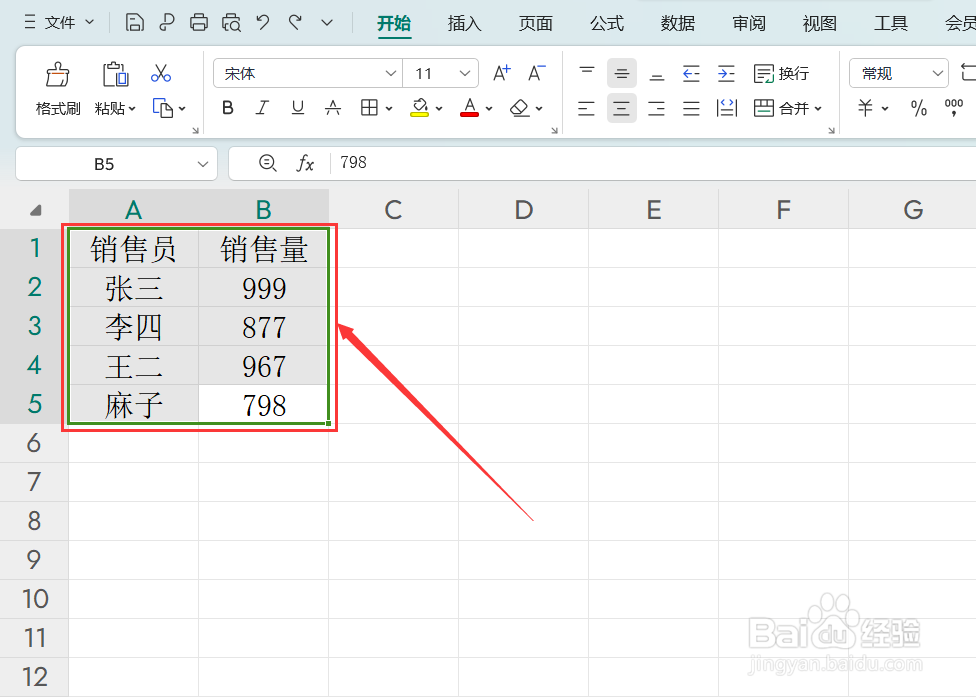Click the Undo arrow icon
The image size is (976, 697).
click(x=262, y=21)
